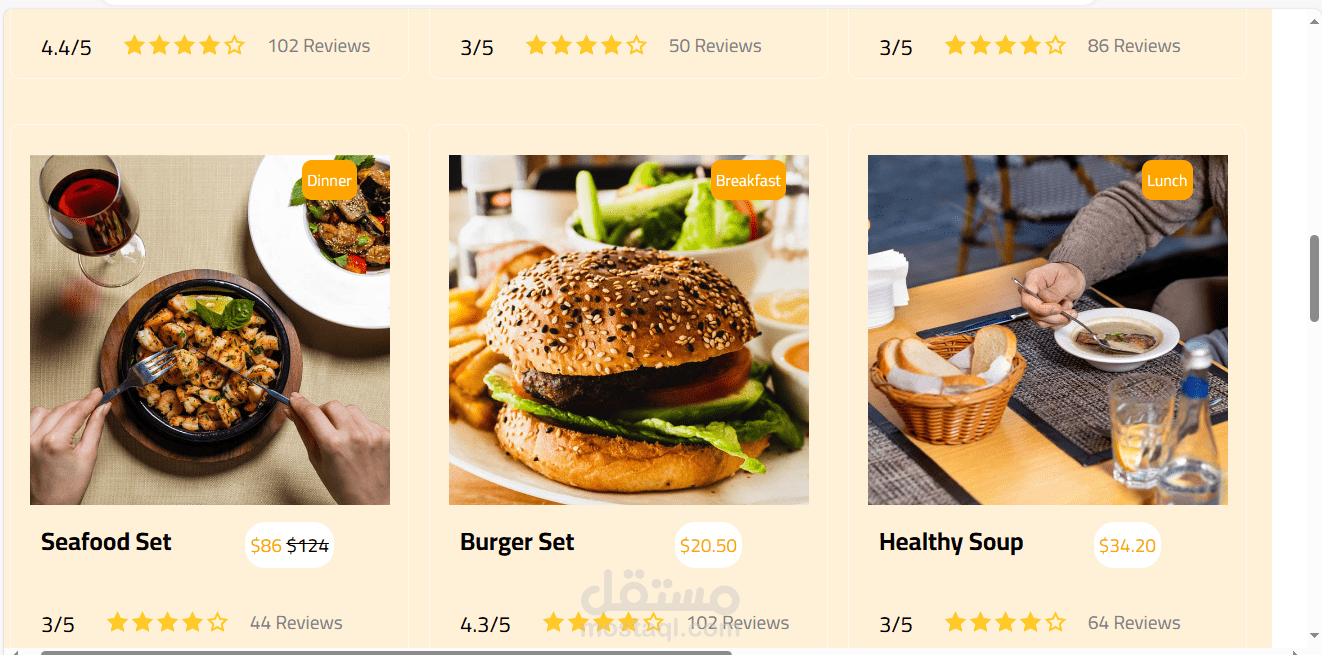The image size is (1322, 655).
Task: Click the vertical scrollbar thumb
Action: [x=1314, y=278]
